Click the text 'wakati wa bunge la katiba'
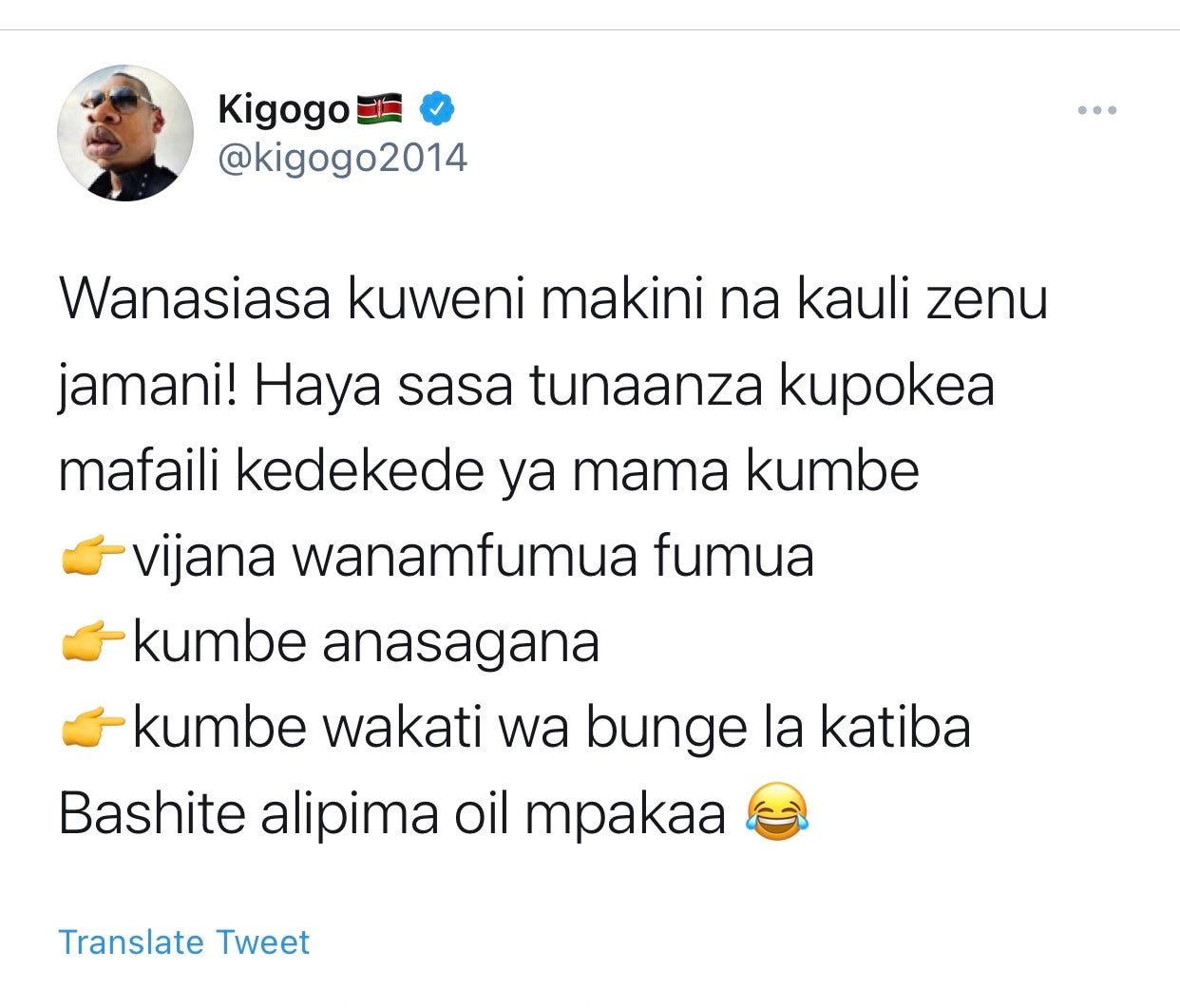This screenshot has height=1008, width=1180. tap(647, 729)
